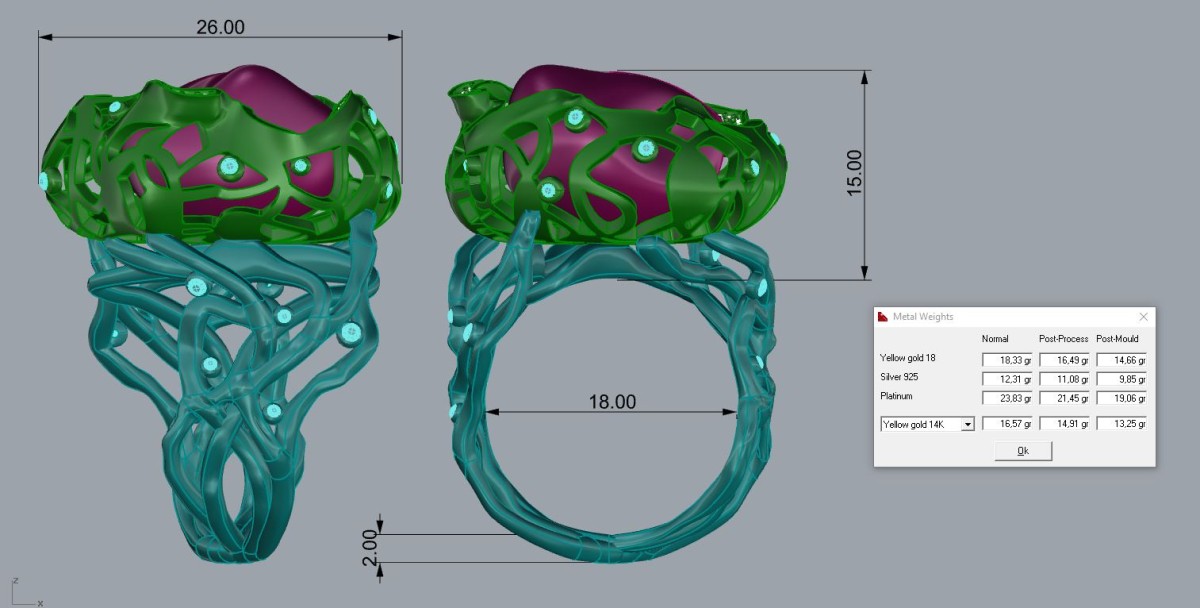The height and width of the screenshot is (608, 1200).
Task: Select the Yellow gold 18 Post-Process field 16,49 gr
Action: (x=1064, y=359)
